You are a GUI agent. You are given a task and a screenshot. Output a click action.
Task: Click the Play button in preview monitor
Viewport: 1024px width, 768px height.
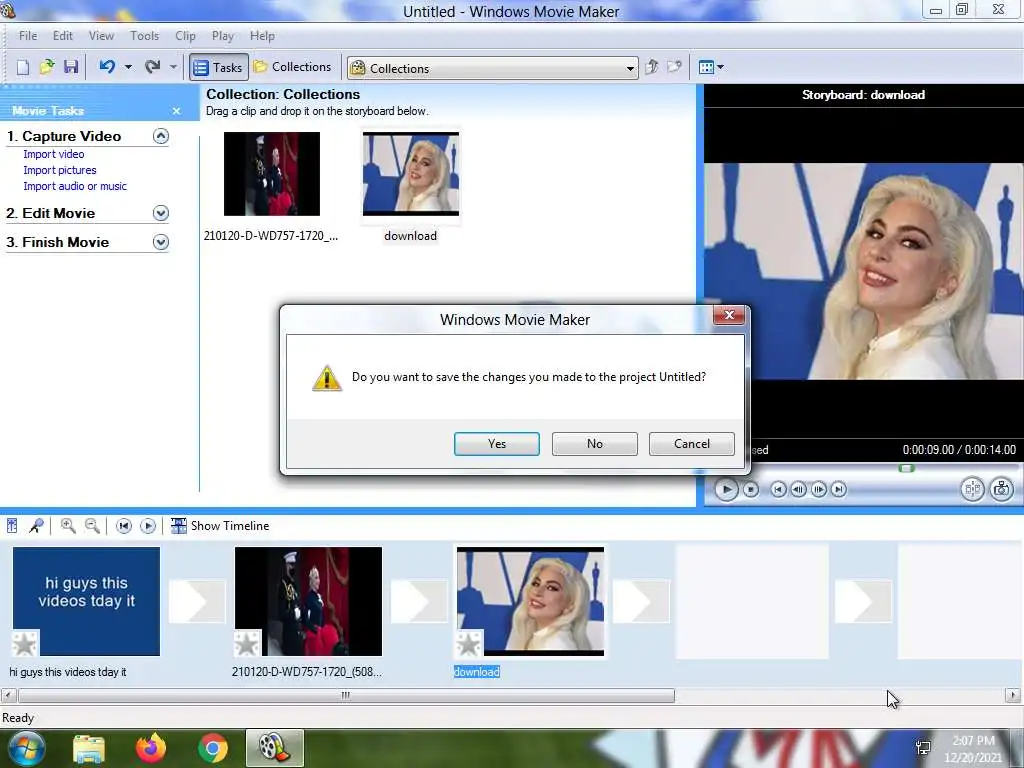pyautogui.click(x=726, y=489)
